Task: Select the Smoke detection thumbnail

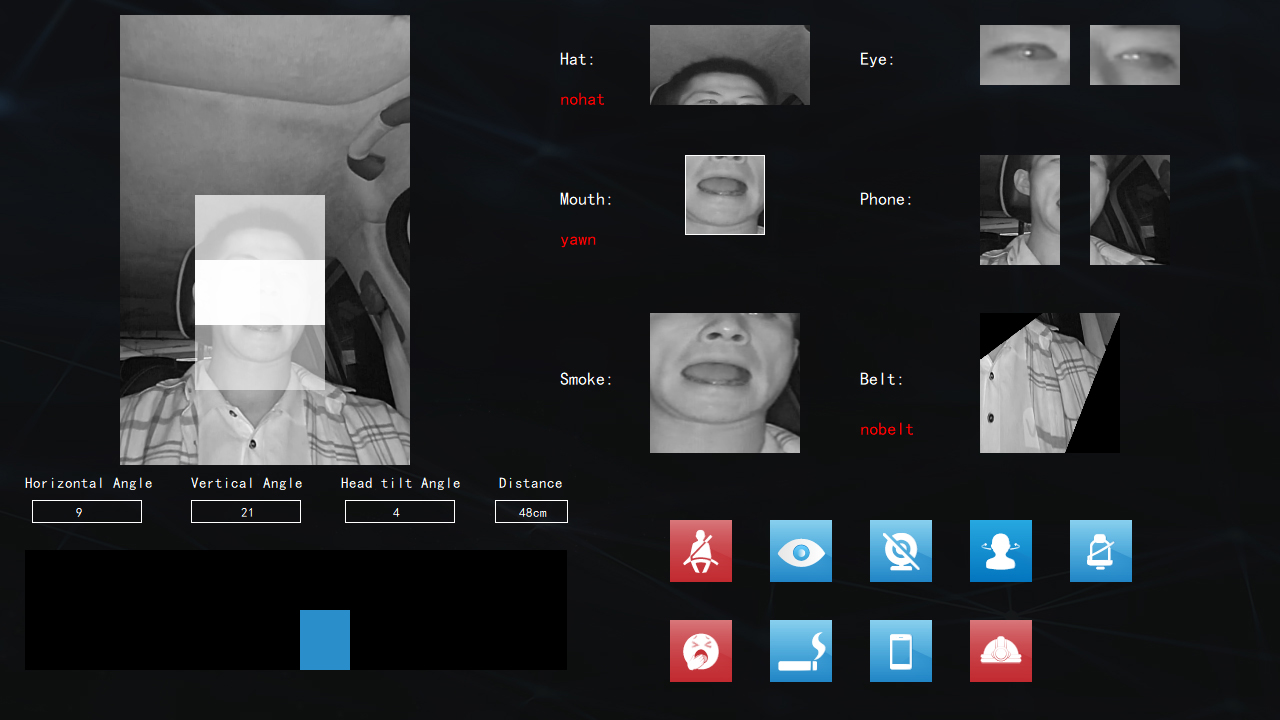Action: pyautogui.click(x=725, y=383)
